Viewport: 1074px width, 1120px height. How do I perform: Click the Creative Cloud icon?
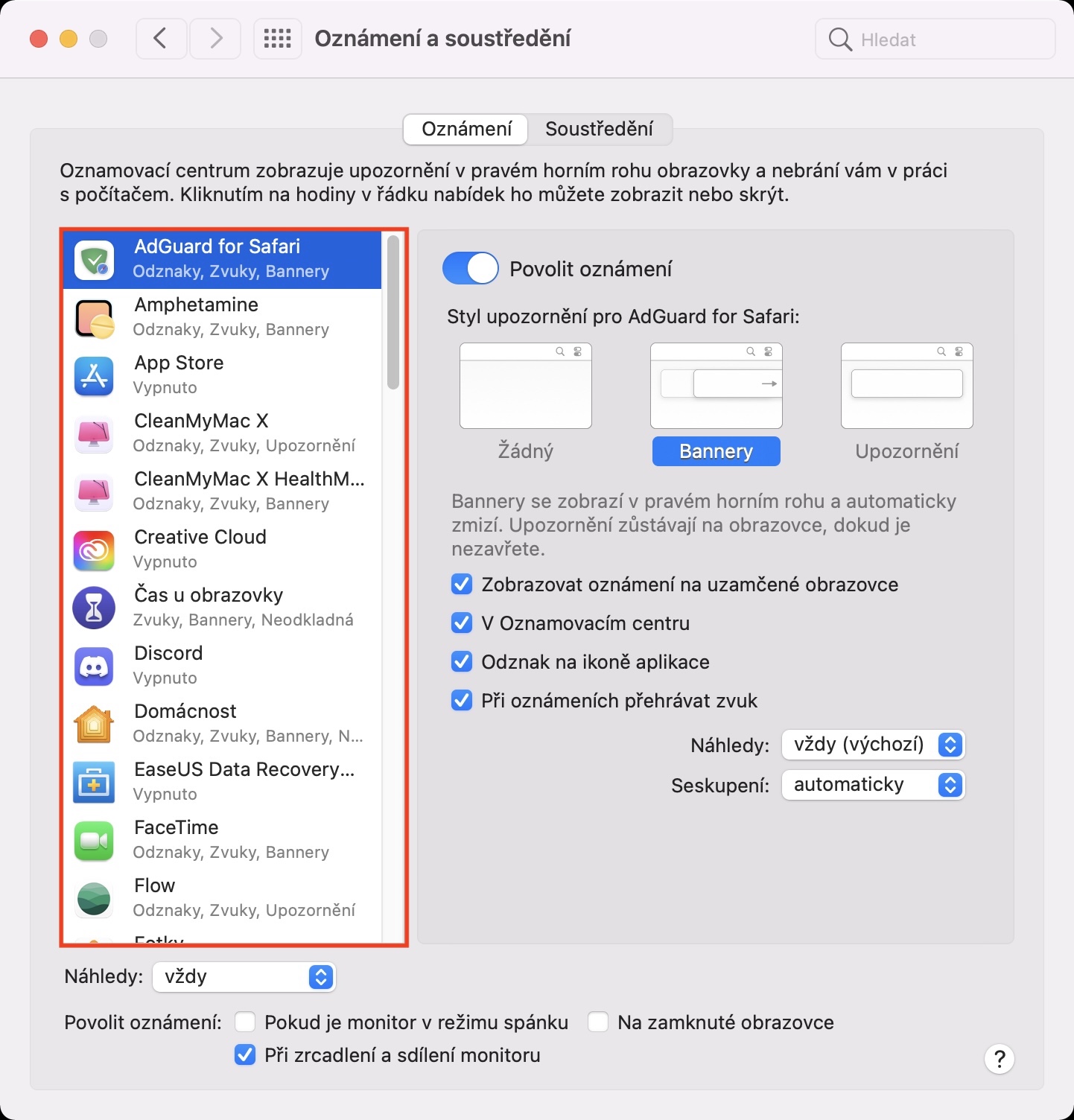pyautogui.click(x=94, y=550)
